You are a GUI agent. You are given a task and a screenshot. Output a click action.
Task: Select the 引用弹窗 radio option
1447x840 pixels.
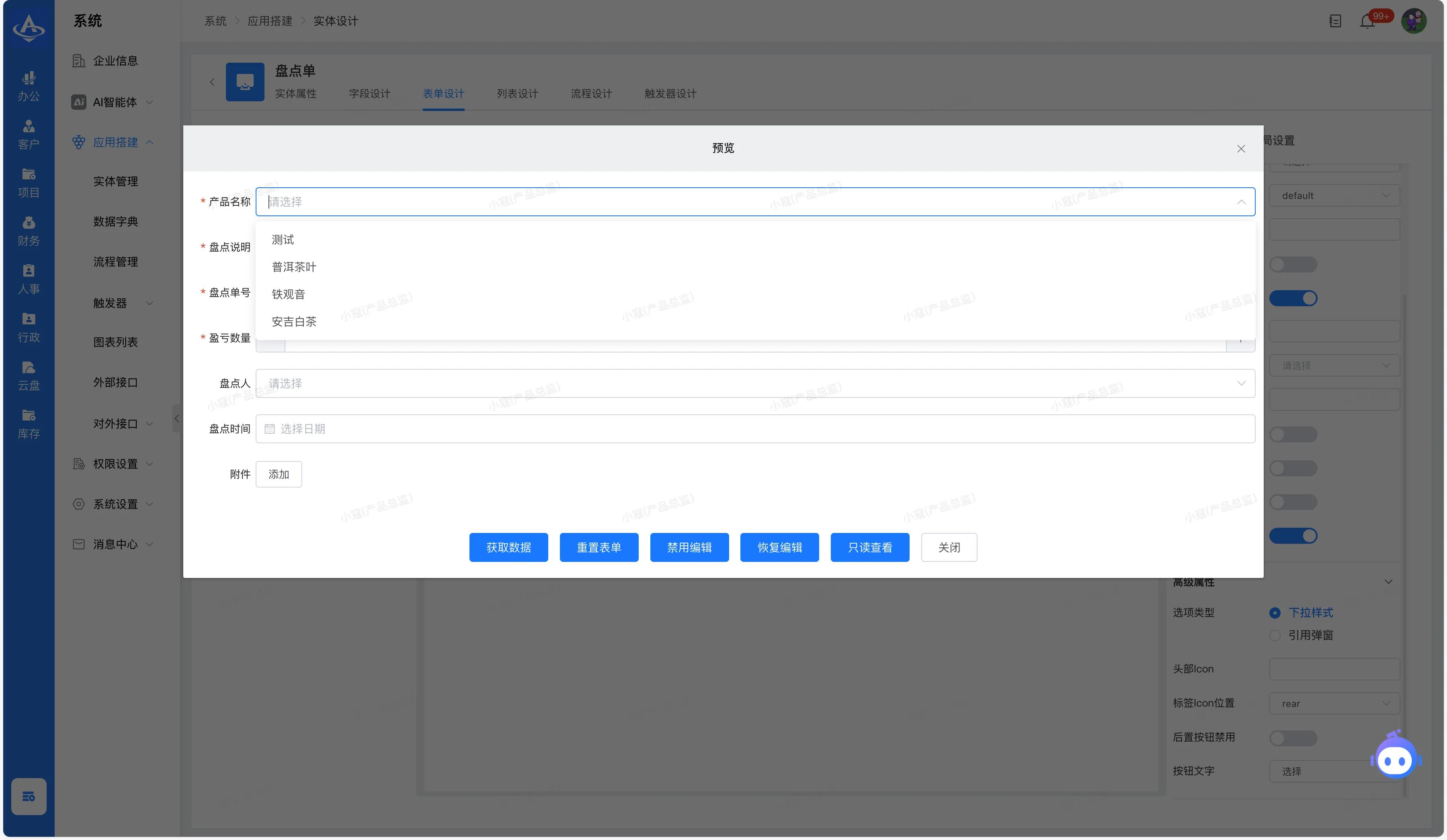[x=1275, y=635]
